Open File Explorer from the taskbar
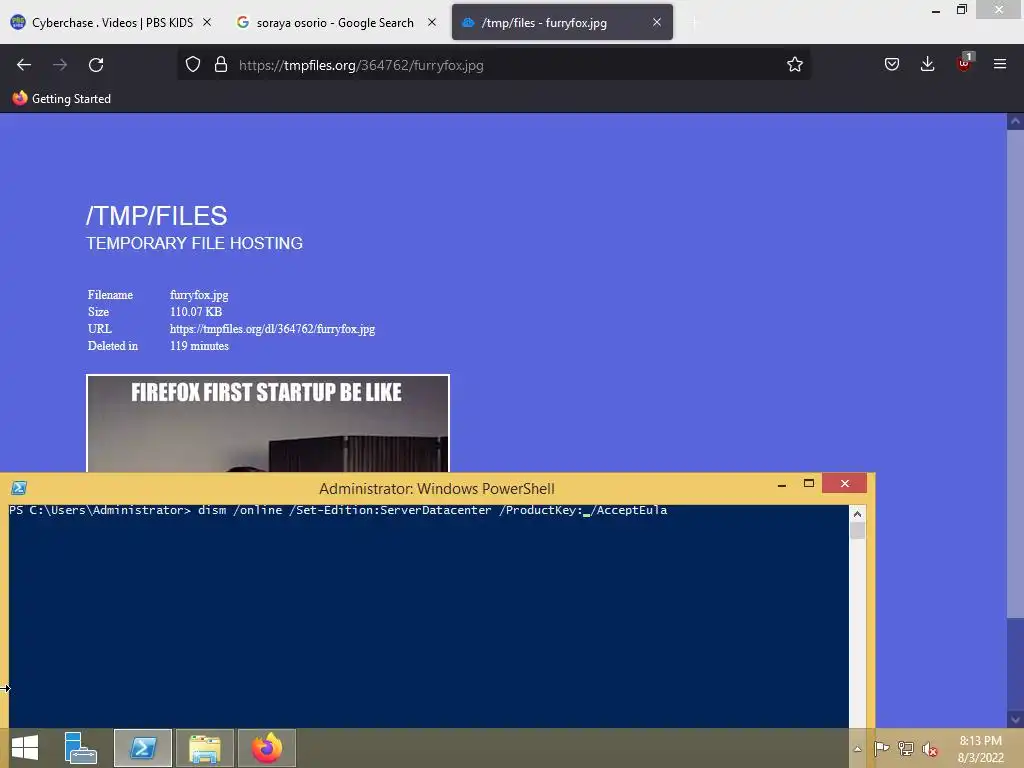Image resolution: width=1024 pixels, height=768 pixels. [x=204, y=748]
